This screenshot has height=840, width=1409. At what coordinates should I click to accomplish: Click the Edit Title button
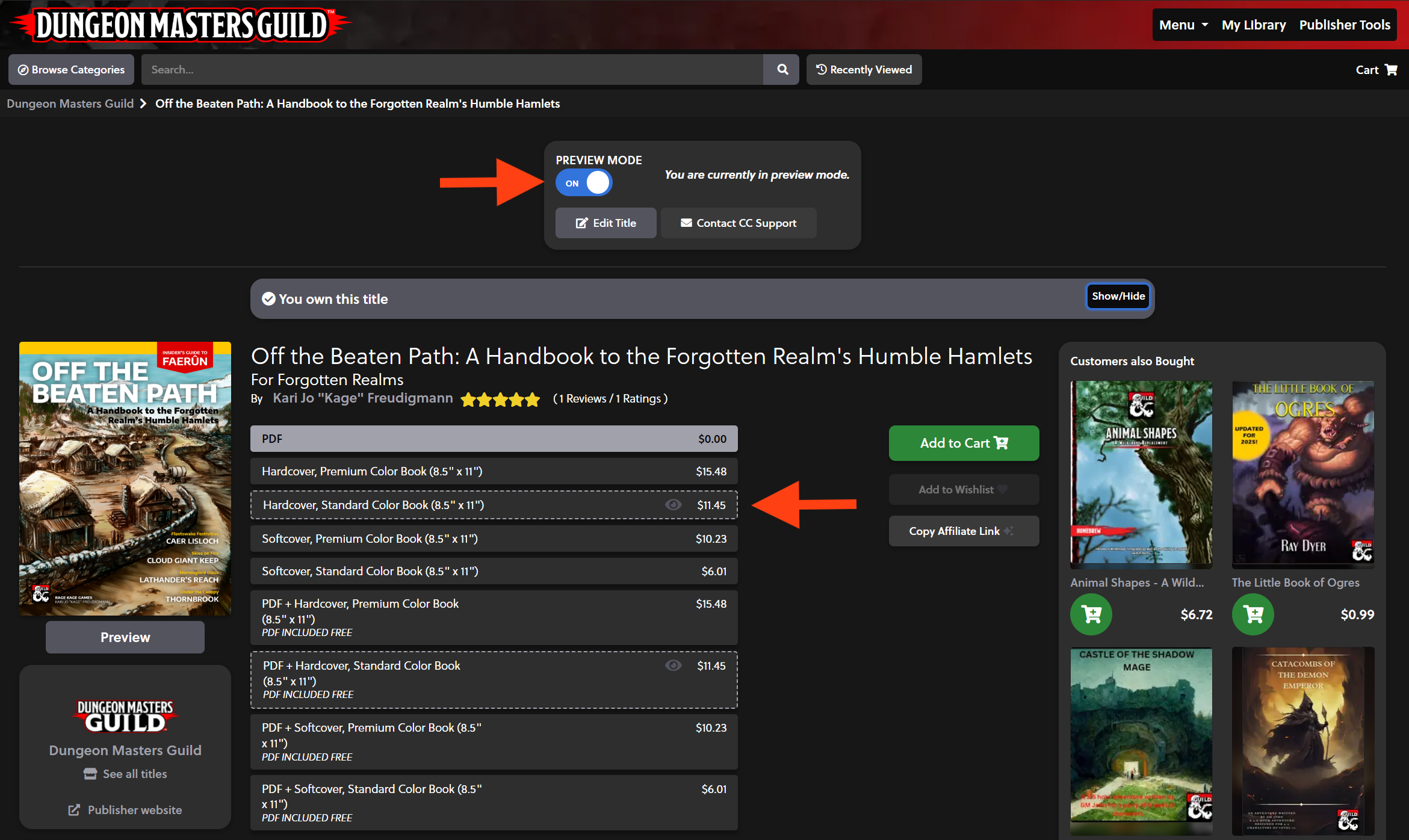(x=605, y=223)
